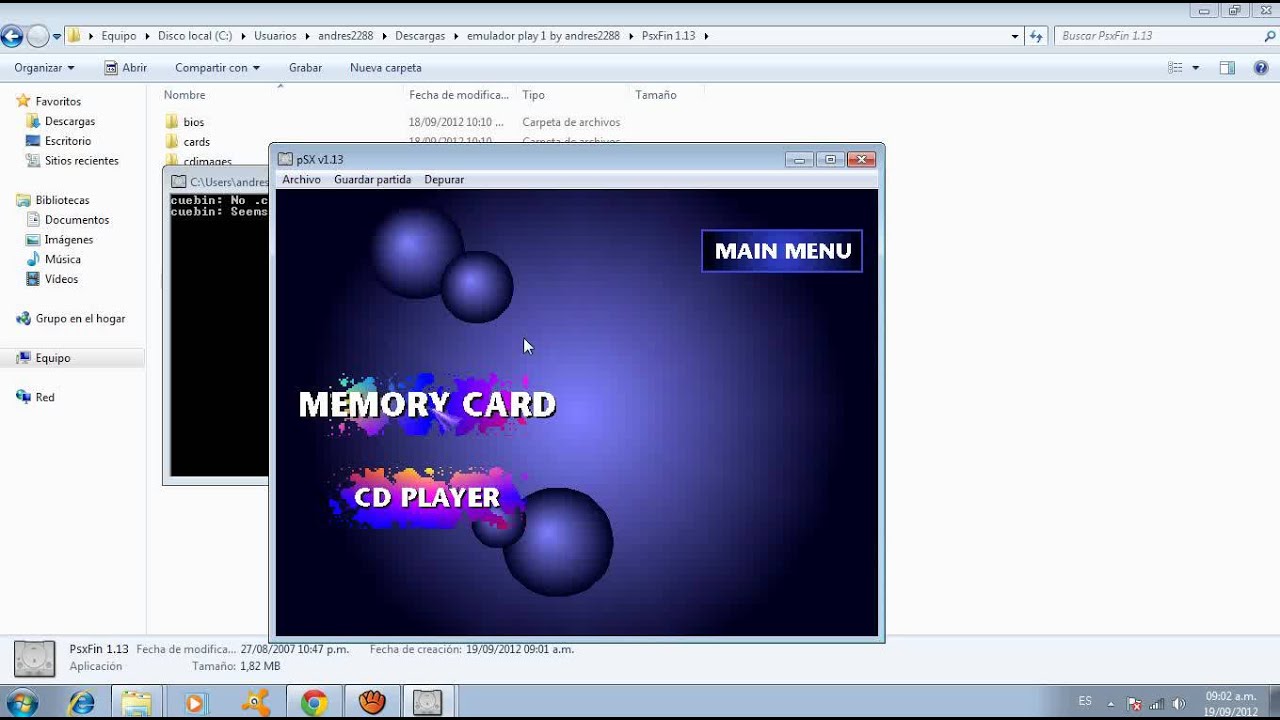This screenshot has width=1280, height=720.
Task: Go forward using Explorer's forward arrow
Action: [38, 36]
